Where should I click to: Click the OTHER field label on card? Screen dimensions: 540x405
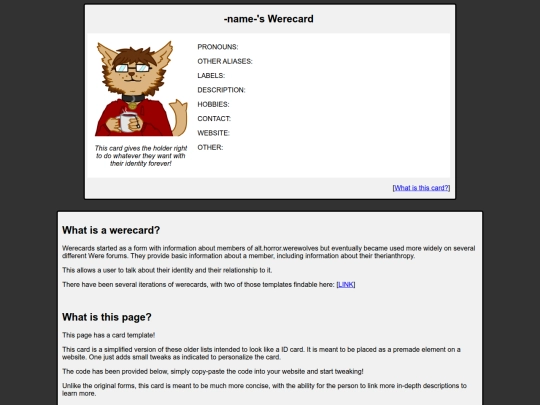coord(210,147)
